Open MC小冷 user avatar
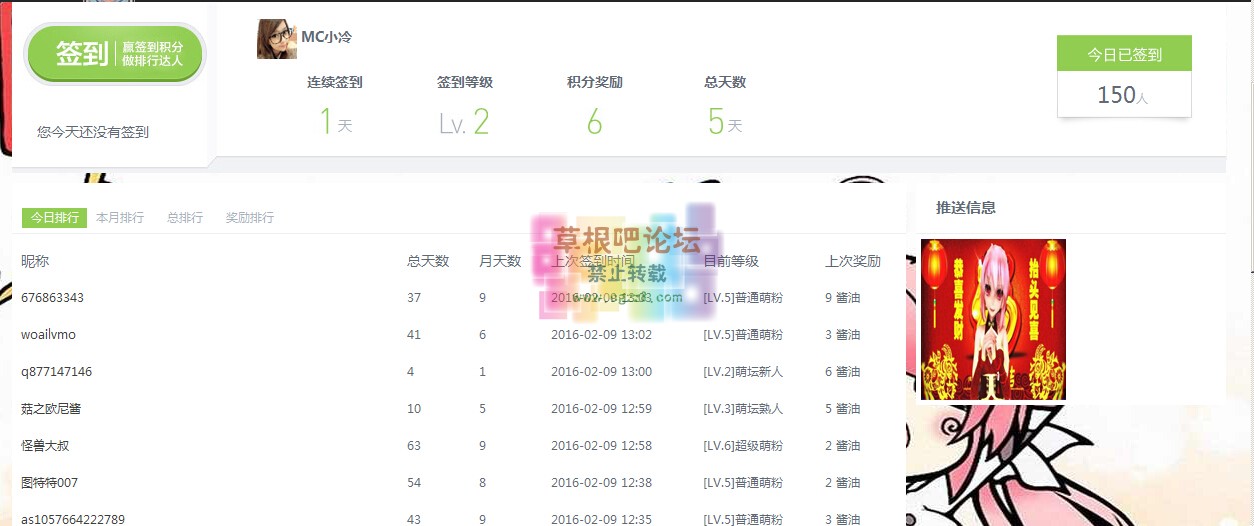Screen dimensions: 1254x526 [x=277, y=39]
